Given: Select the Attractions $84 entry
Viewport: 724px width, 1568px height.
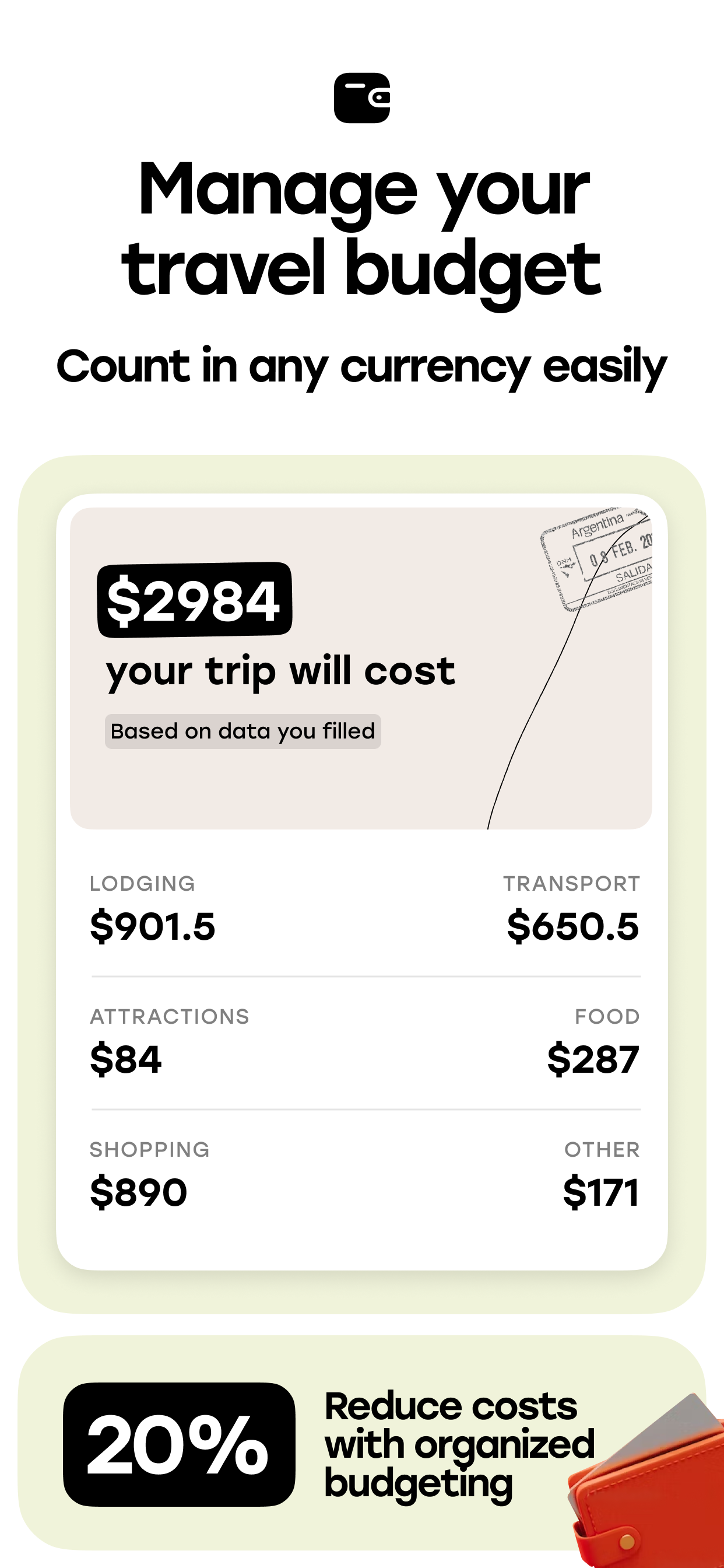Looking at the screenshot, I should coord(170,1042).
